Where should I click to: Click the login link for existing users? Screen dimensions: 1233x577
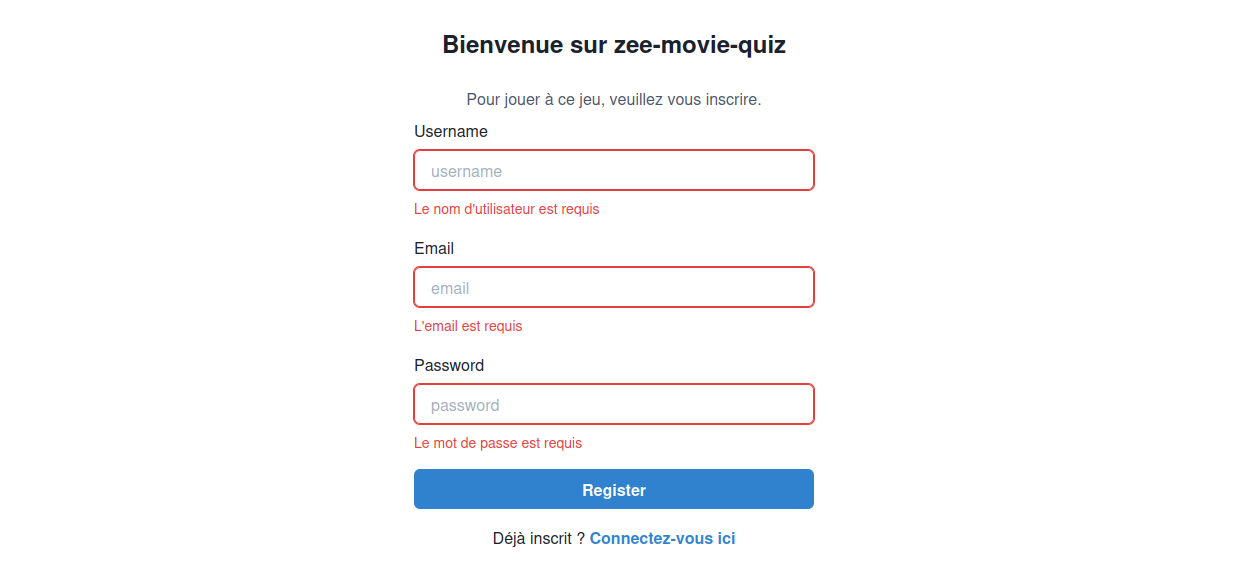(663, 538)
